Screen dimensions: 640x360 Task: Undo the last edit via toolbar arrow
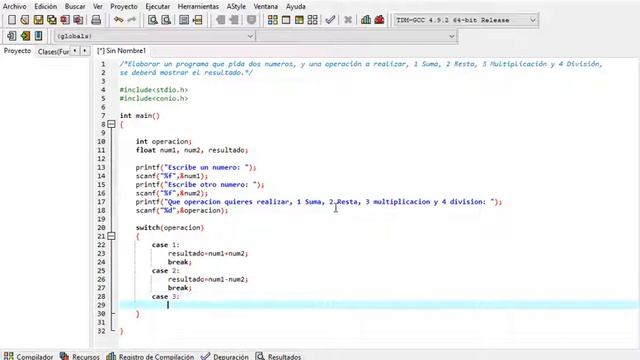pos(118,20)
